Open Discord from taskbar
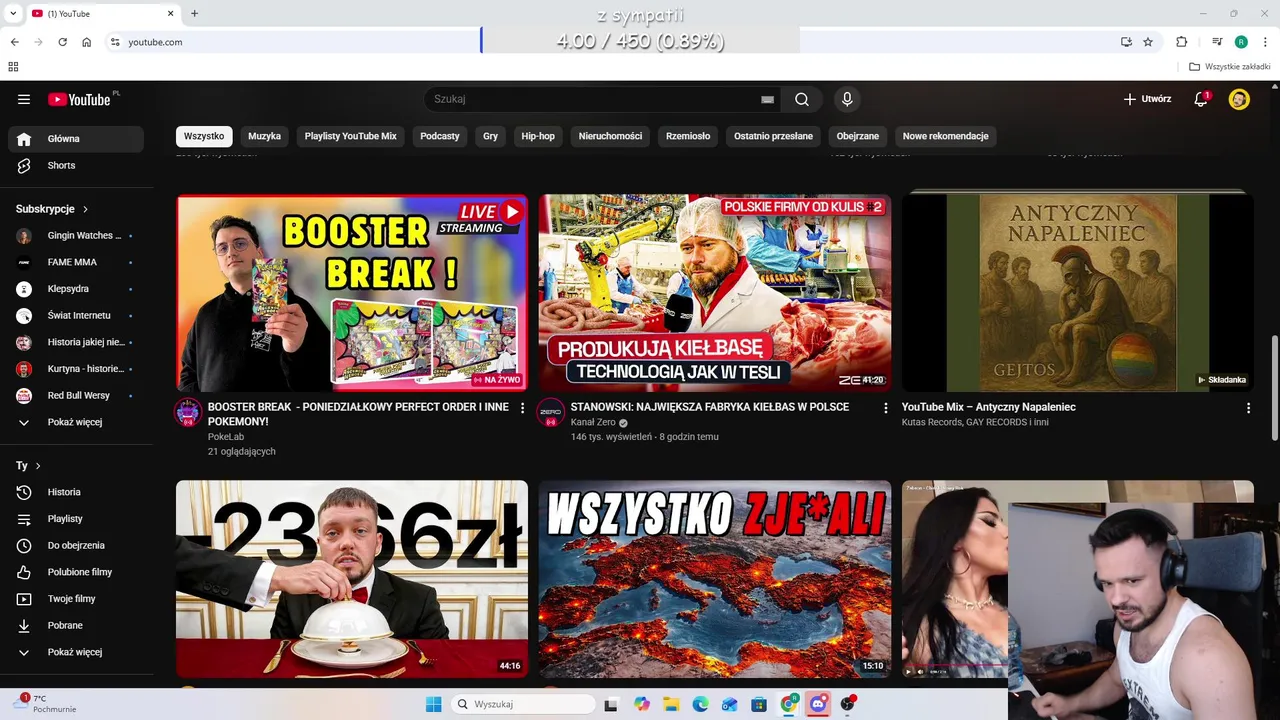1280x720 pixels. tap(818, 704)
